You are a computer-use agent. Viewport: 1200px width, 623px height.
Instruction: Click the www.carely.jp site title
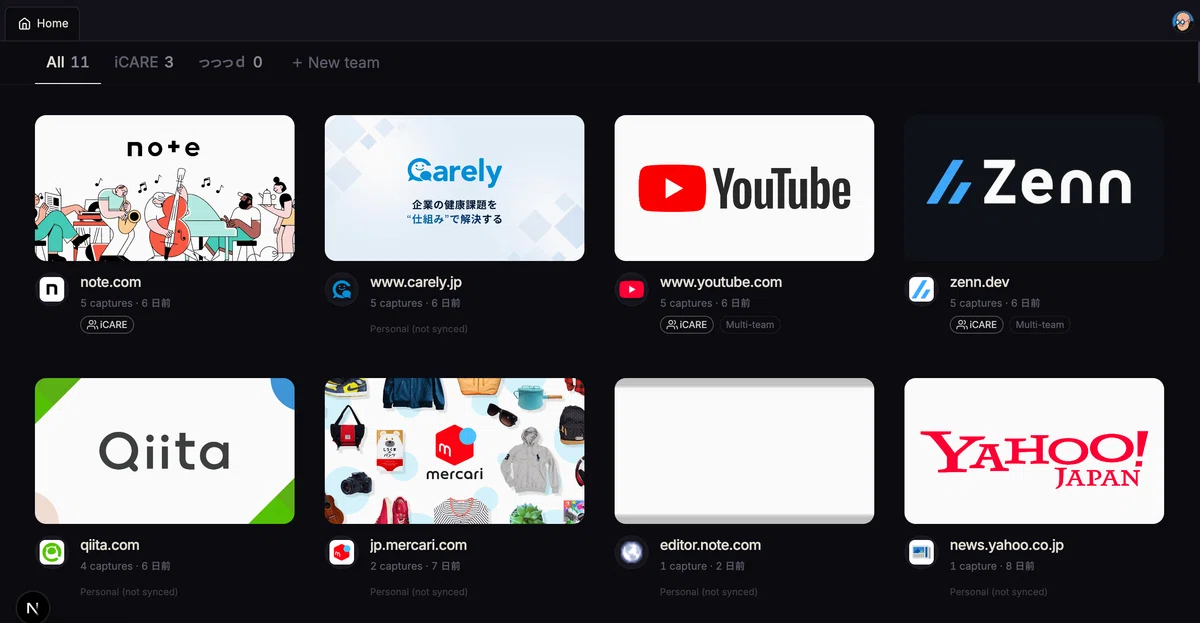(416, 283)
